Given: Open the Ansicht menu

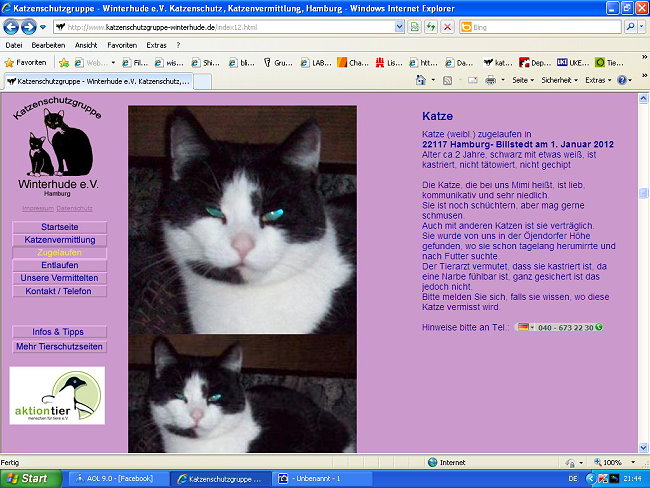Looking at the screenshot, I should tap(86, 45).
